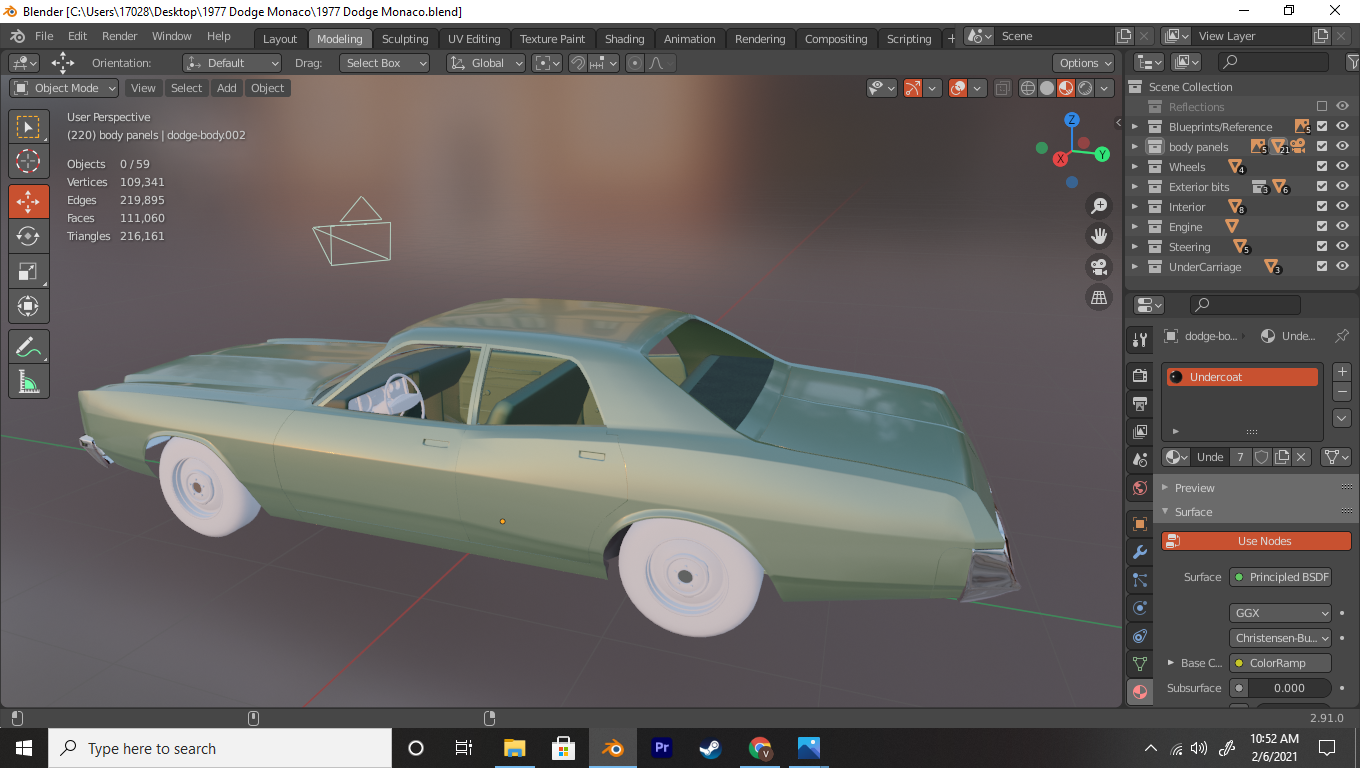Click the viewport zoom magnifier icon
Viewport: 1360px width, 768px height.
[x=1099, y=206]
